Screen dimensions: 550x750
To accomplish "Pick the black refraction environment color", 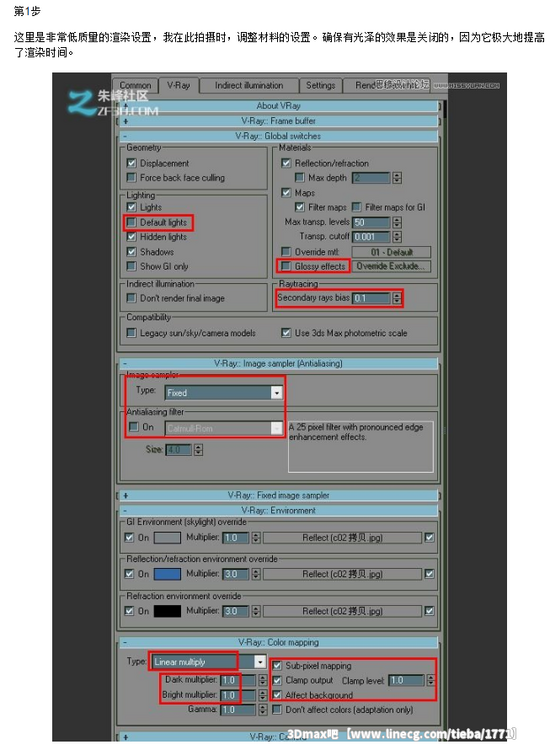I will point(167,611).
